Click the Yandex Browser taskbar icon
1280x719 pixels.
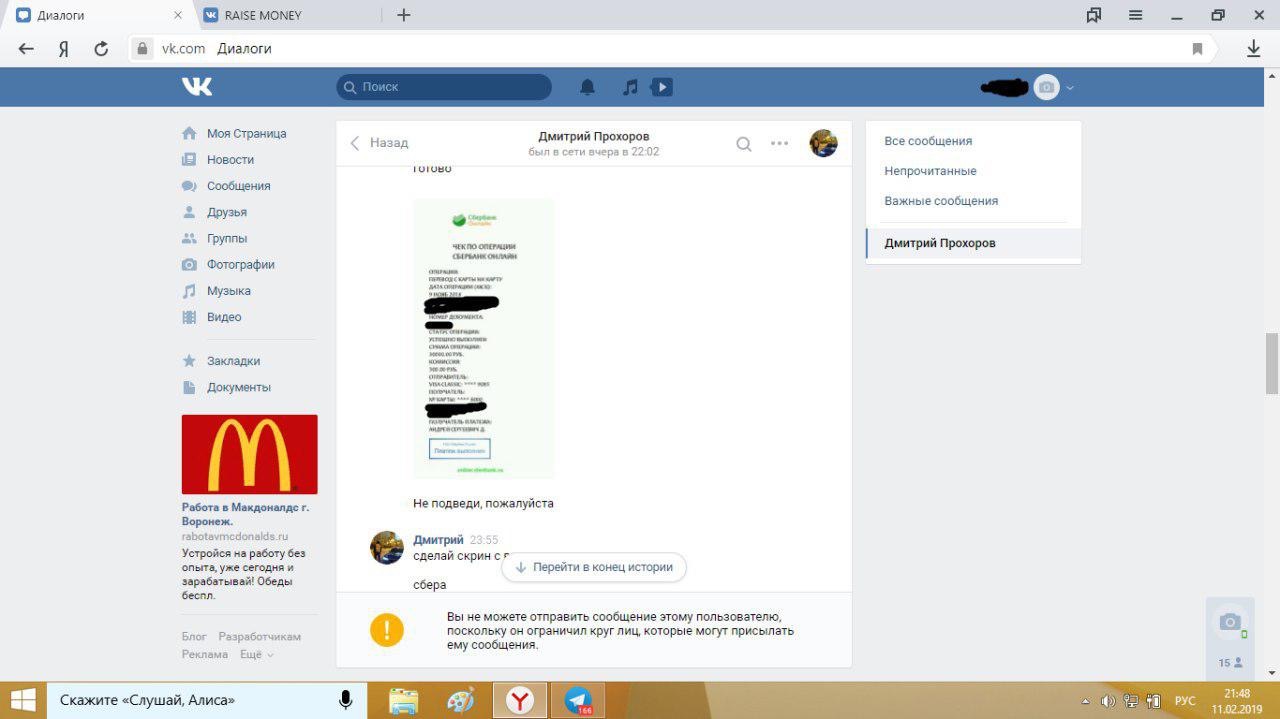tap(519, 701)
